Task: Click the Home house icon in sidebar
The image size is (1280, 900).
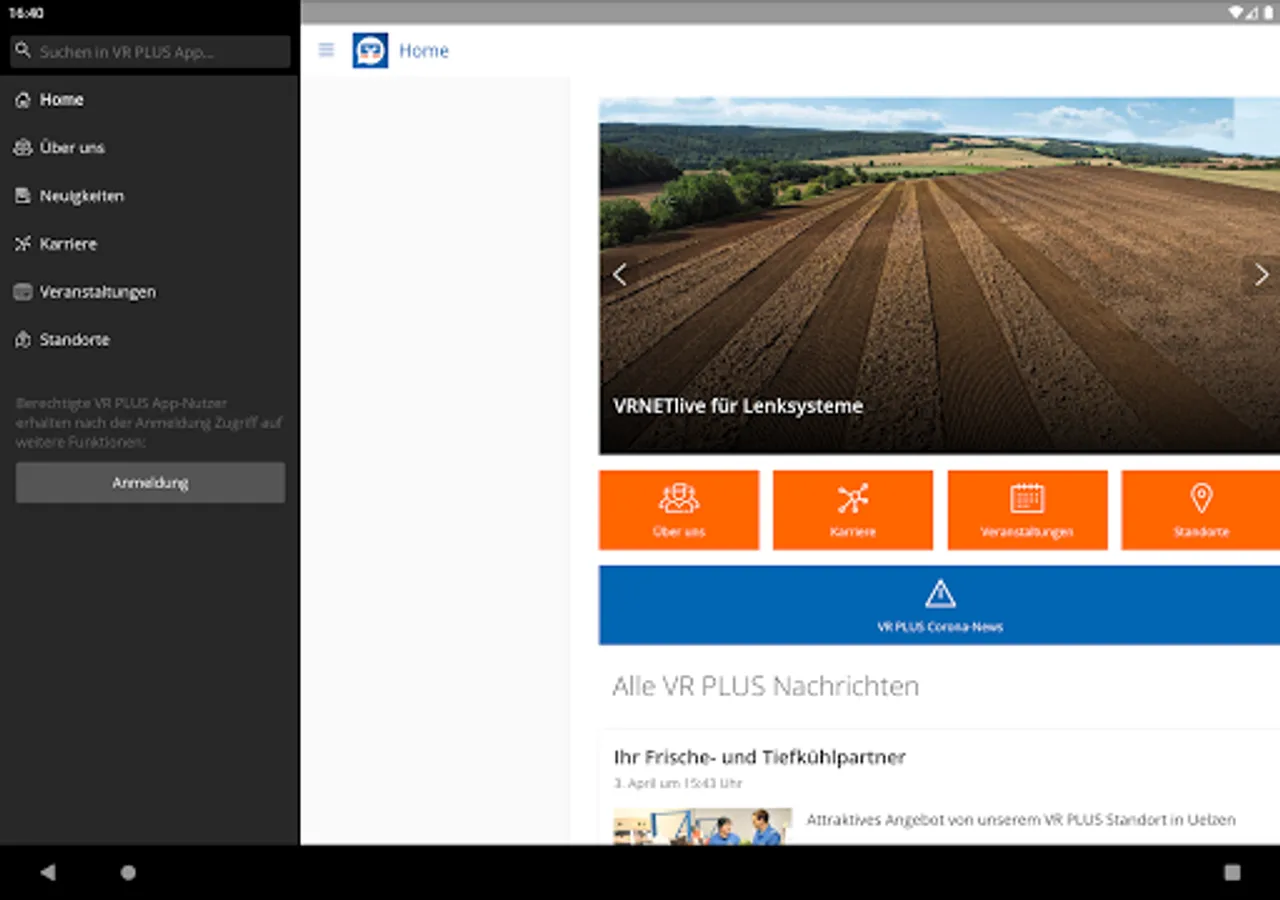Action: coord(23,100)
